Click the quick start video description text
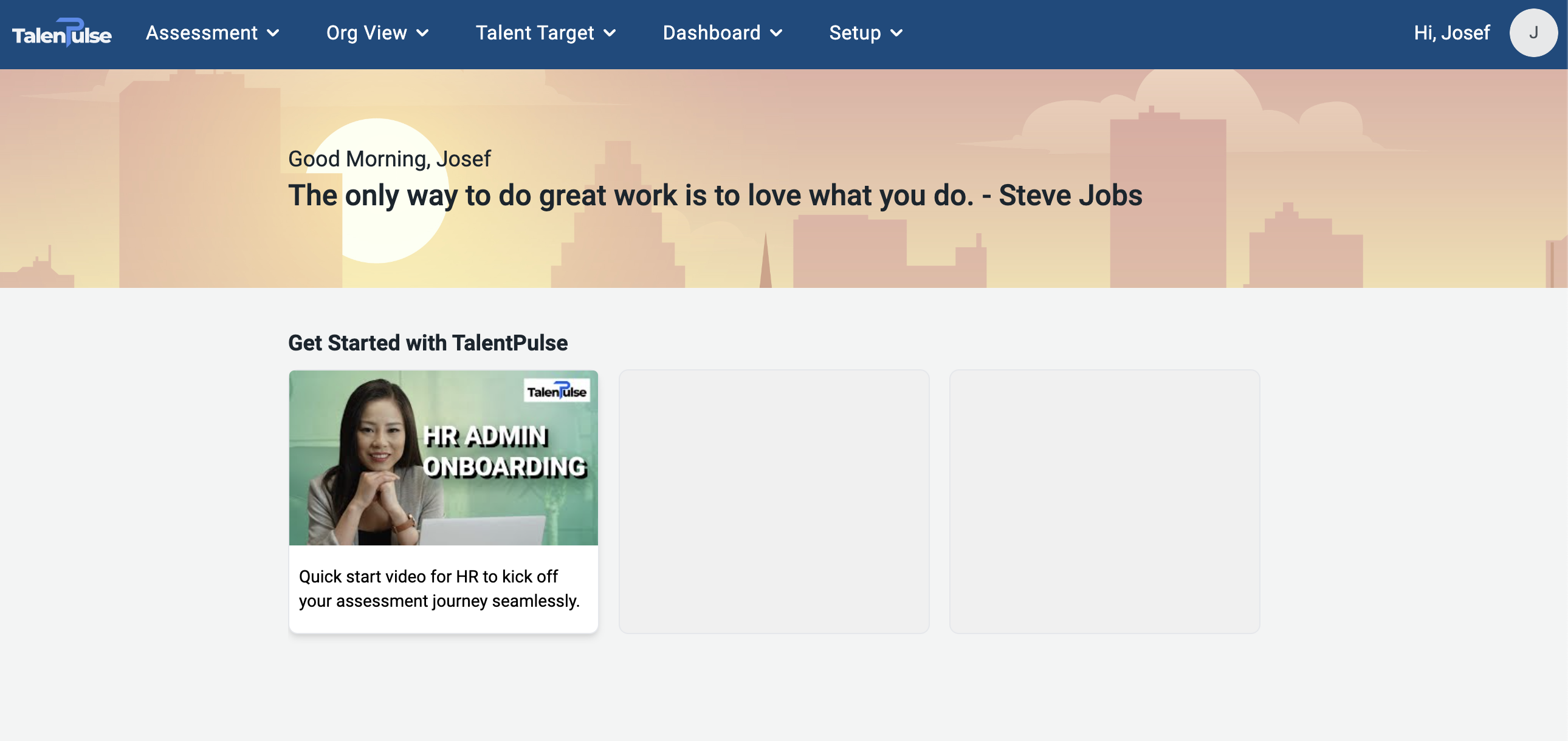Viewport: 1568px width, 741px height. (x=439, y=589)
